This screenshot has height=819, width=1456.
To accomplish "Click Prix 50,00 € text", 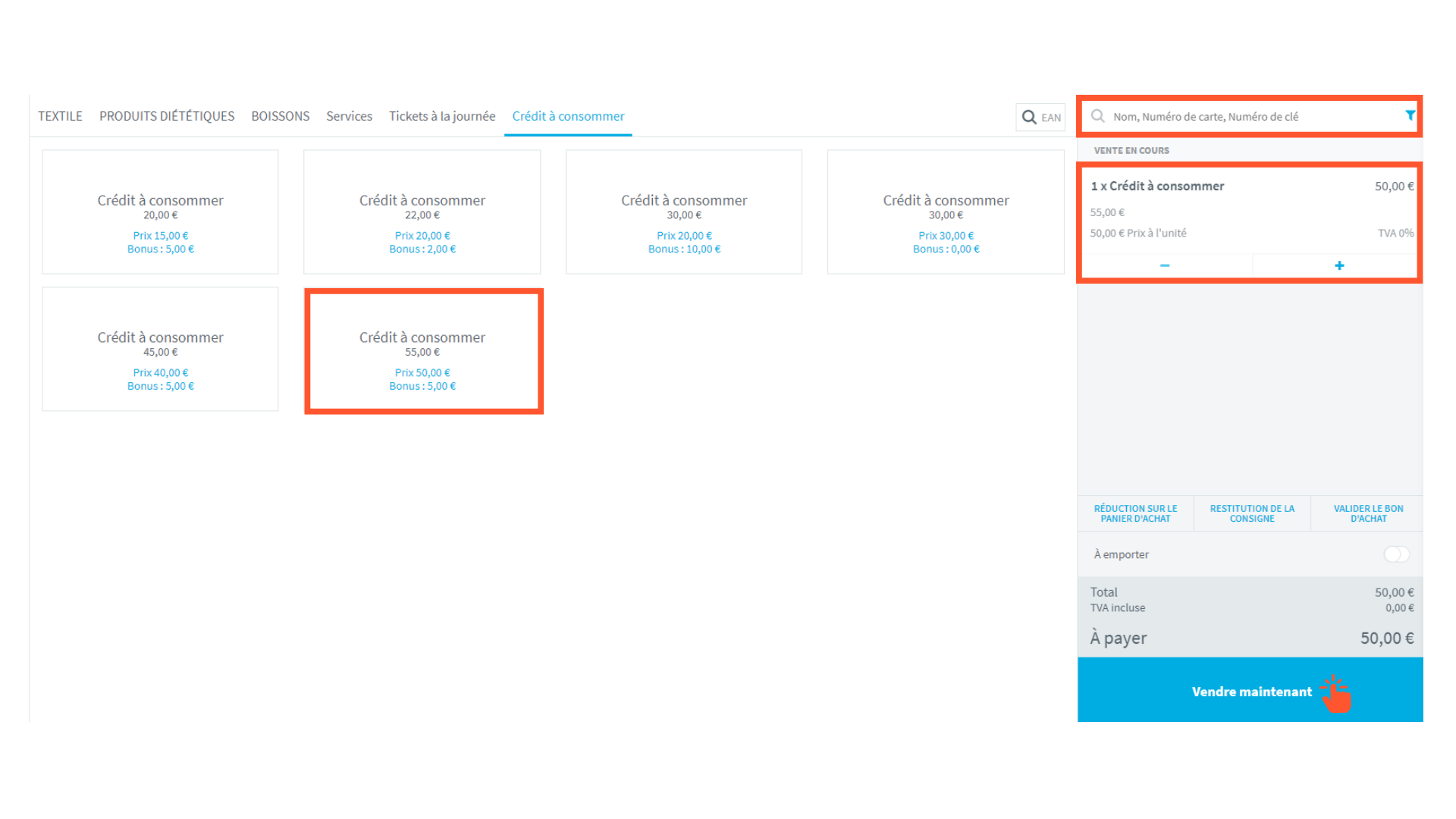I will coord(422,372).
